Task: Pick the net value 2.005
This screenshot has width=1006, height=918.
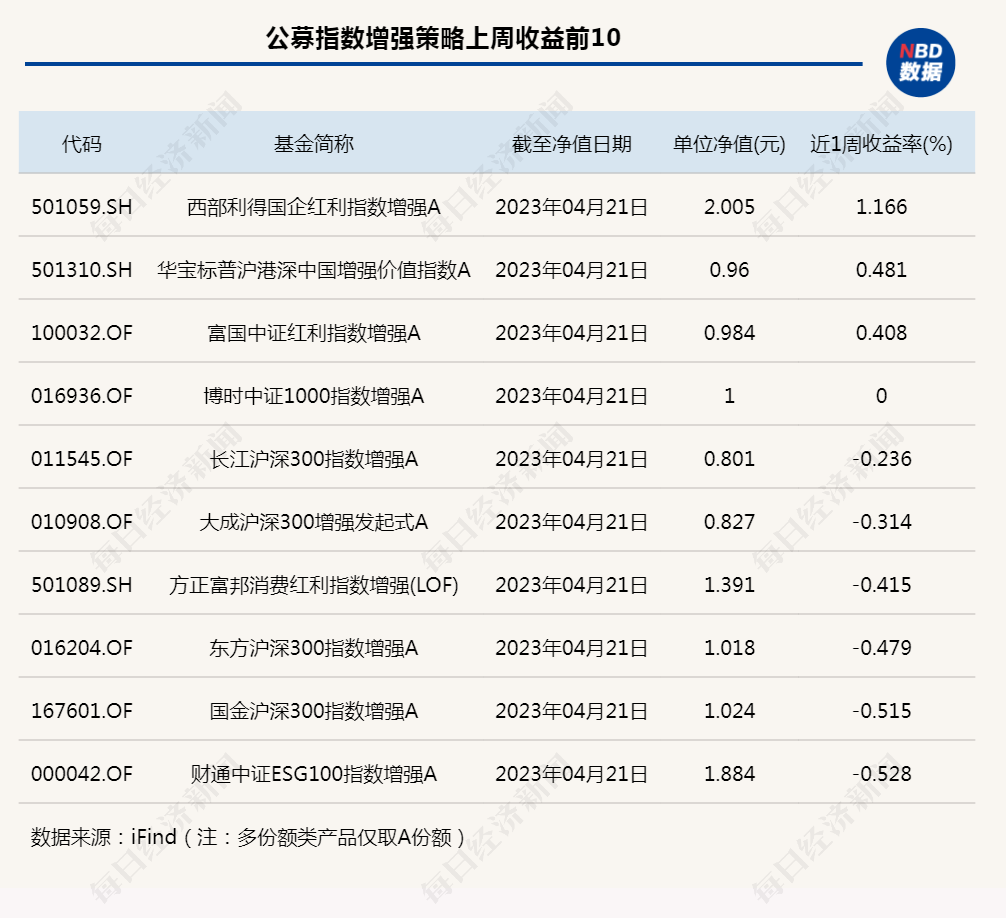Action: pos(729,207)
